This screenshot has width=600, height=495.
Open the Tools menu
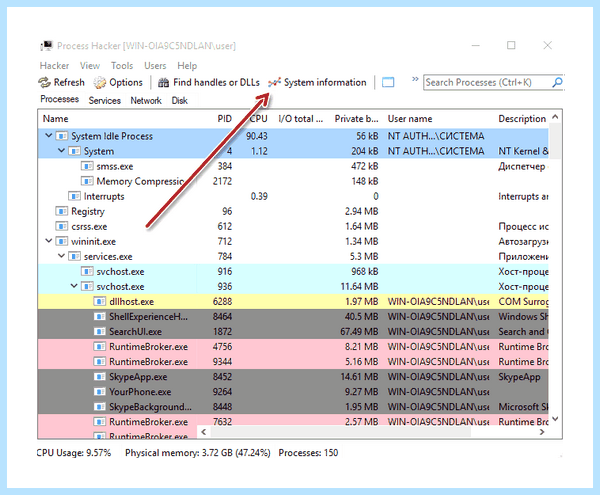tap(122, 66)
